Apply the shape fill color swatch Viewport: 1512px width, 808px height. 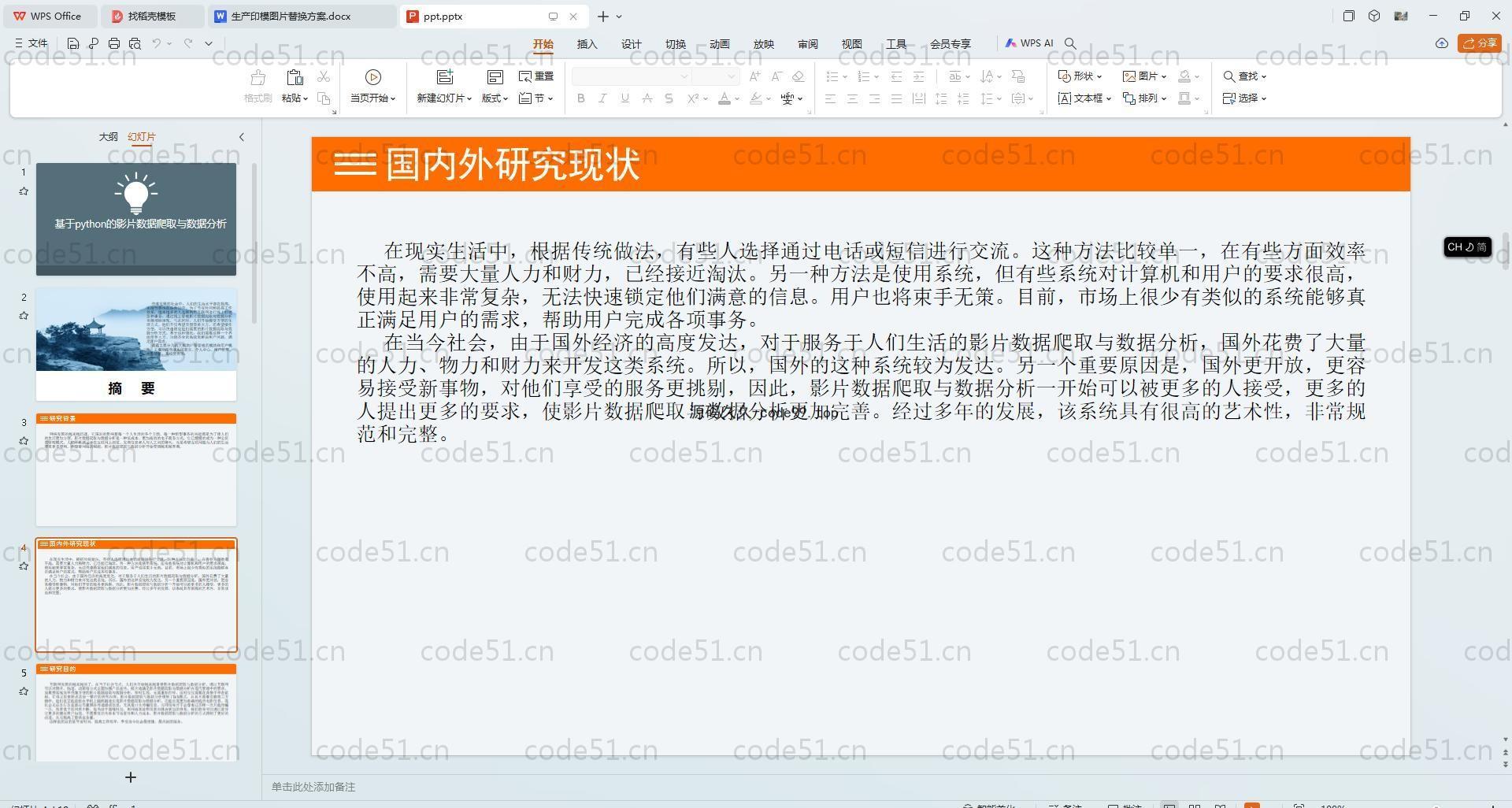click(x=1184, y=76)
